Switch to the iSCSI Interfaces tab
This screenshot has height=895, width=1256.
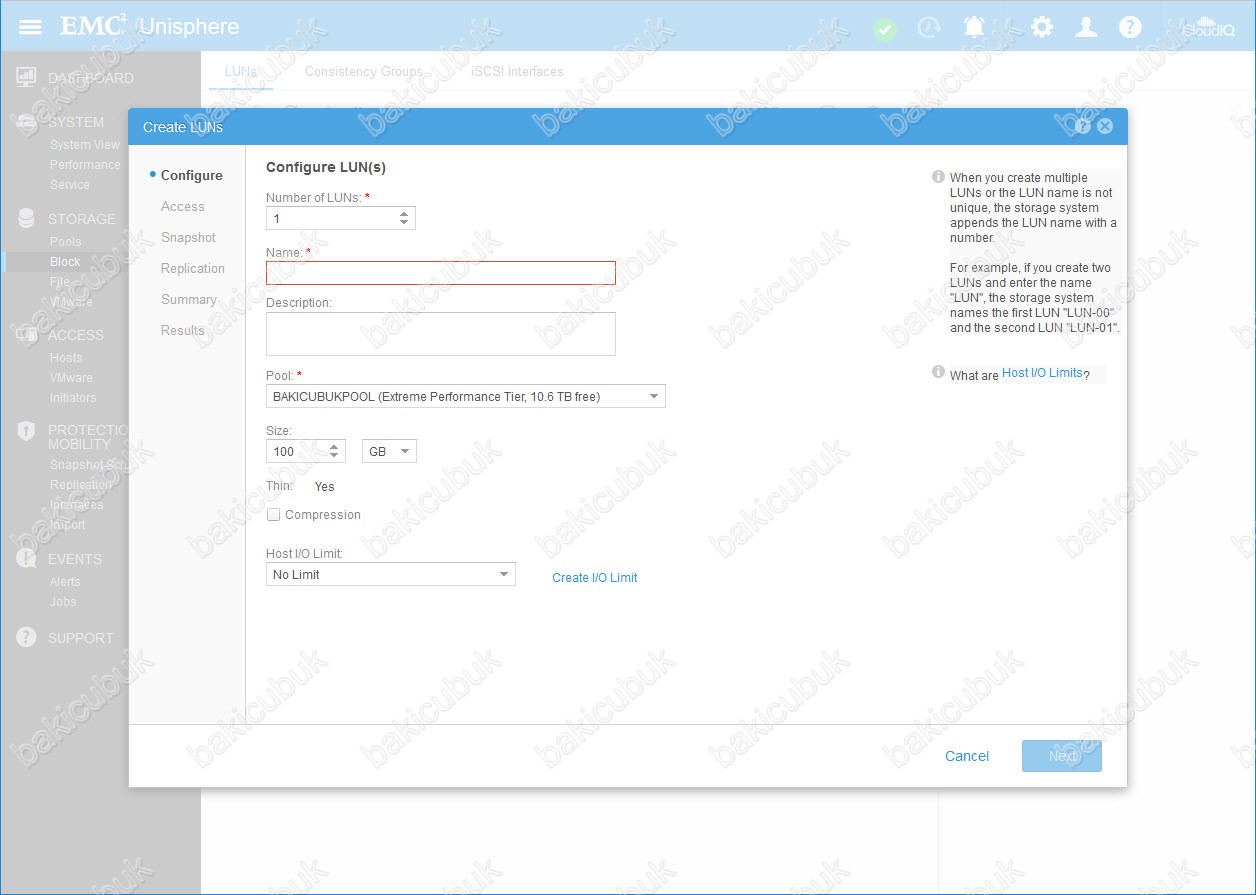click(517, 72)
